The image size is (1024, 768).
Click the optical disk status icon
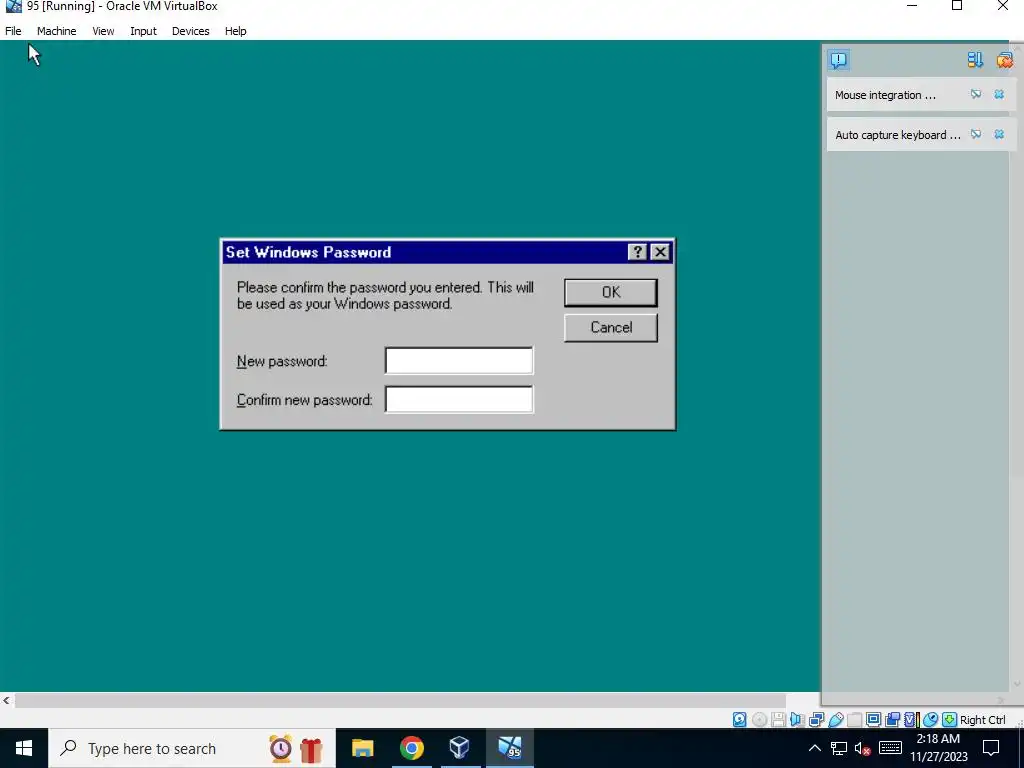[759, 720]
